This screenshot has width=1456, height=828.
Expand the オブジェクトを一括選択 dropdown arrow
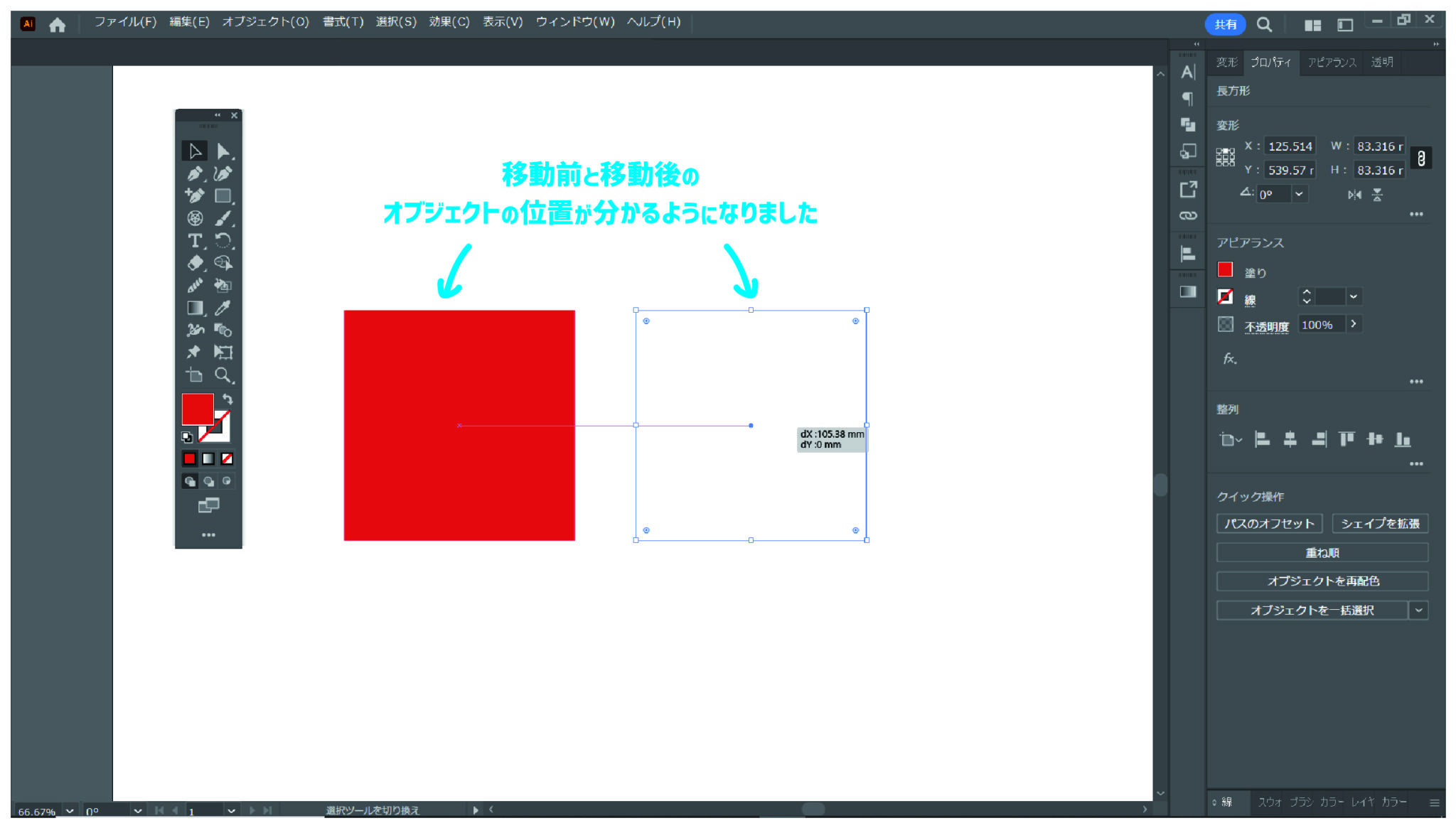[x=1420, y=610]
